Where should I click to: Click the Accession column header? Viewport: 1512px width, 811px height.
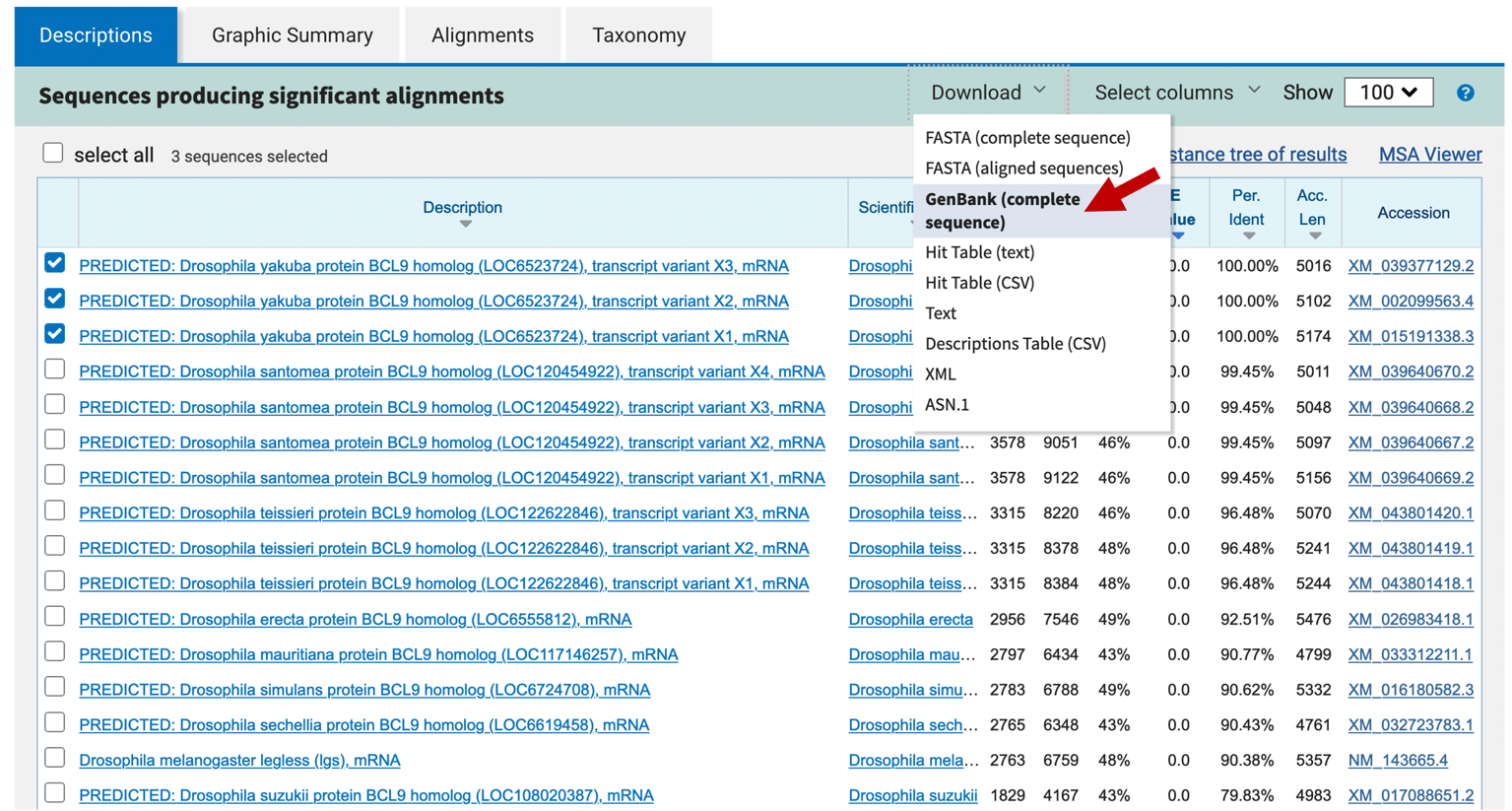coord(1413,213)
